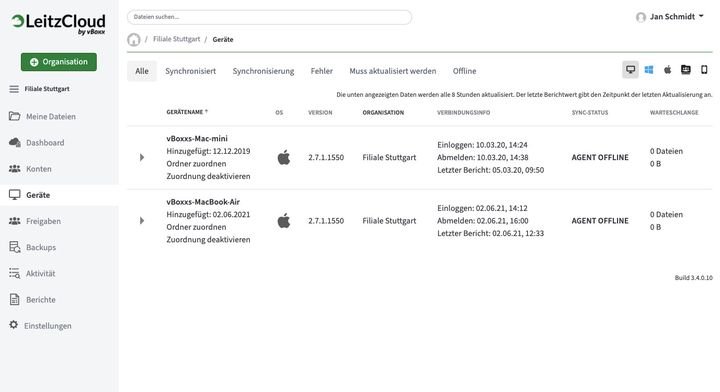Click the Sync-Status column header
The image size is (720, 392).
tap(590, 112)
